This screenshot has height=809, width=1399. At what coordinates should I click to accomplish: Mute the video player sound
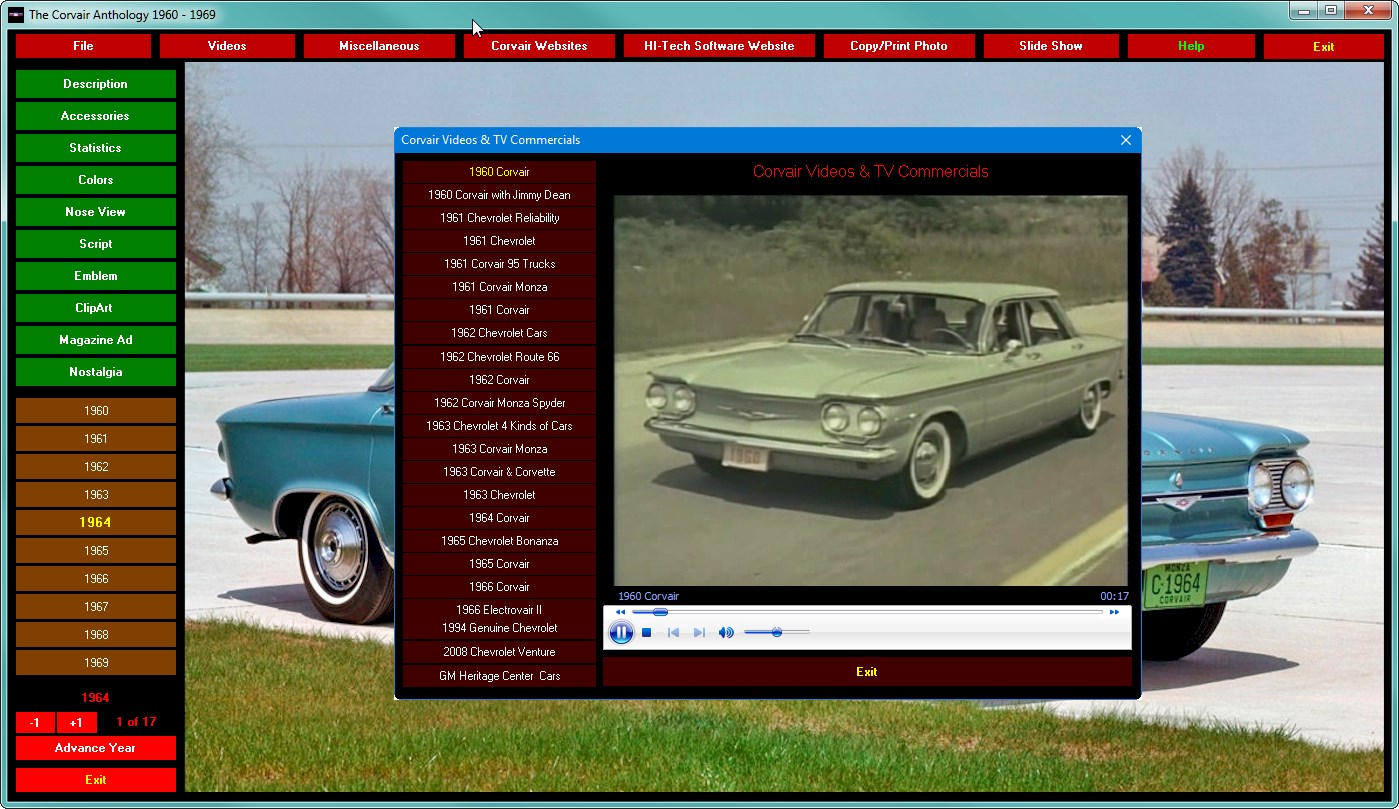[x=726, y=632]
